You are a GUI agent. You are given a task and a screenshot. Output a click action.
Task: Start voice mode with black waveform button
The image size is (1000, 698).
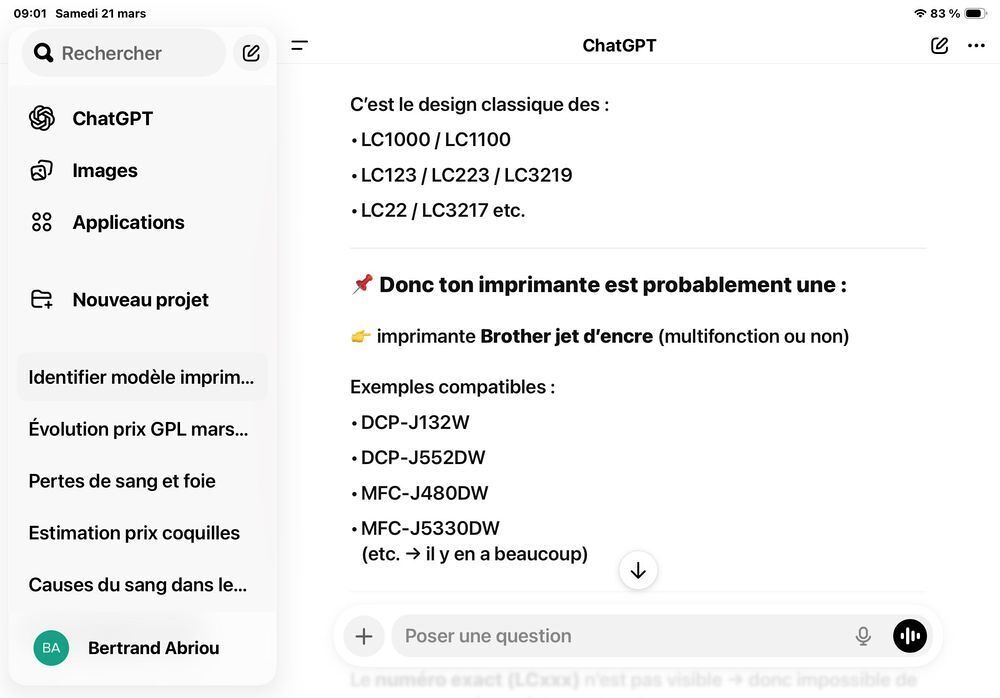click(x=909, y=636)
